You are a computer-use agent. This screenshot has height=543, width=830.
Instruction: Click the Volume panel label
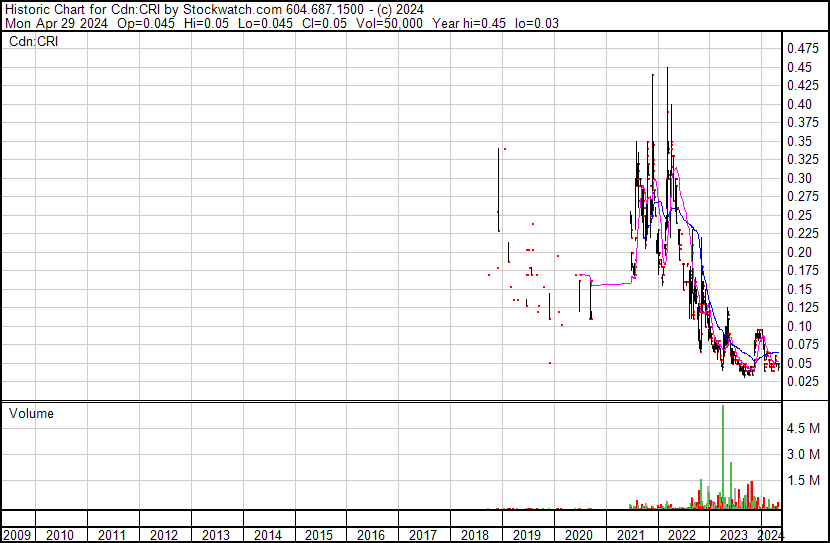point(31,413)
